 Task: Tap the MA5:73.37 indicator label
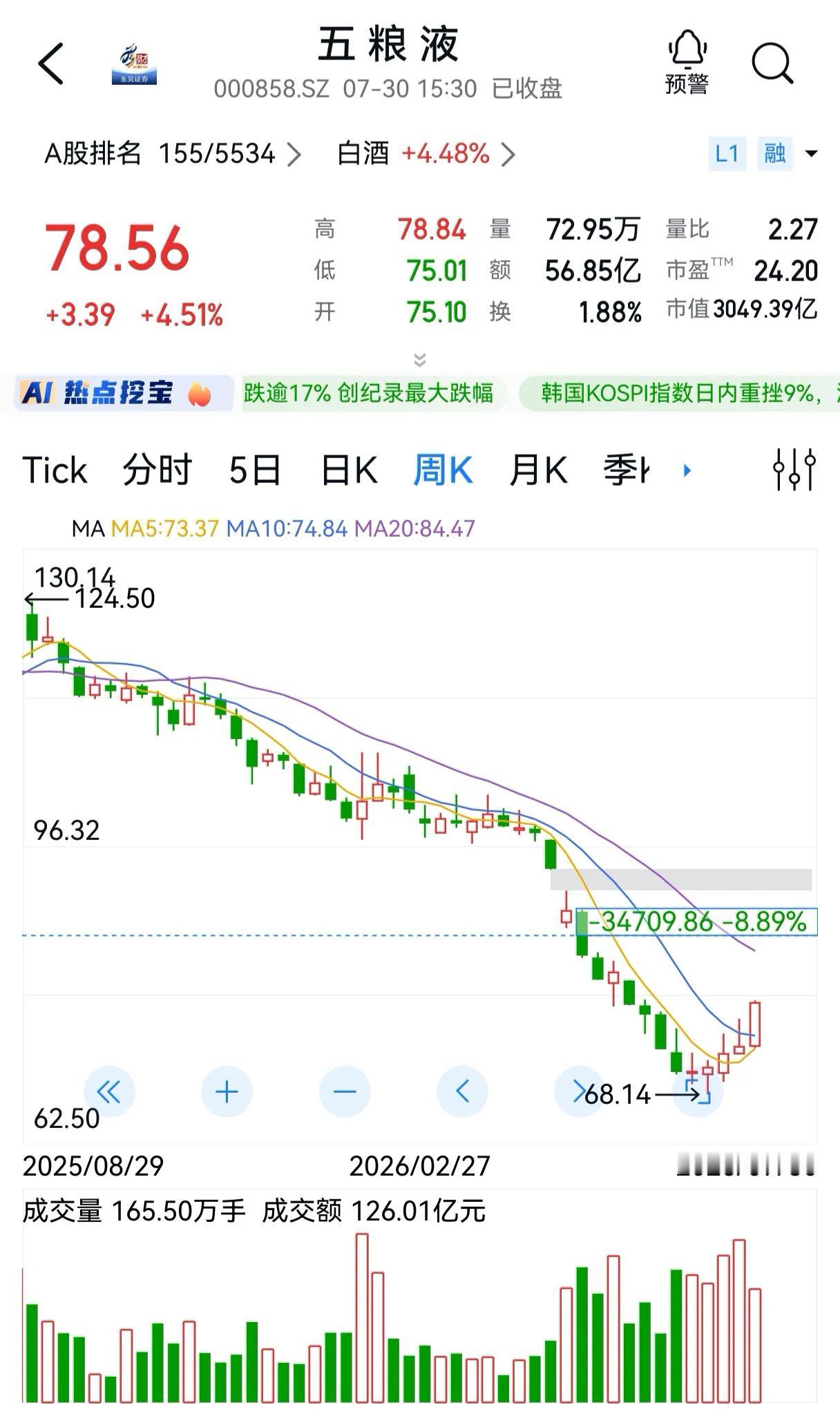[x=165, y=528]
